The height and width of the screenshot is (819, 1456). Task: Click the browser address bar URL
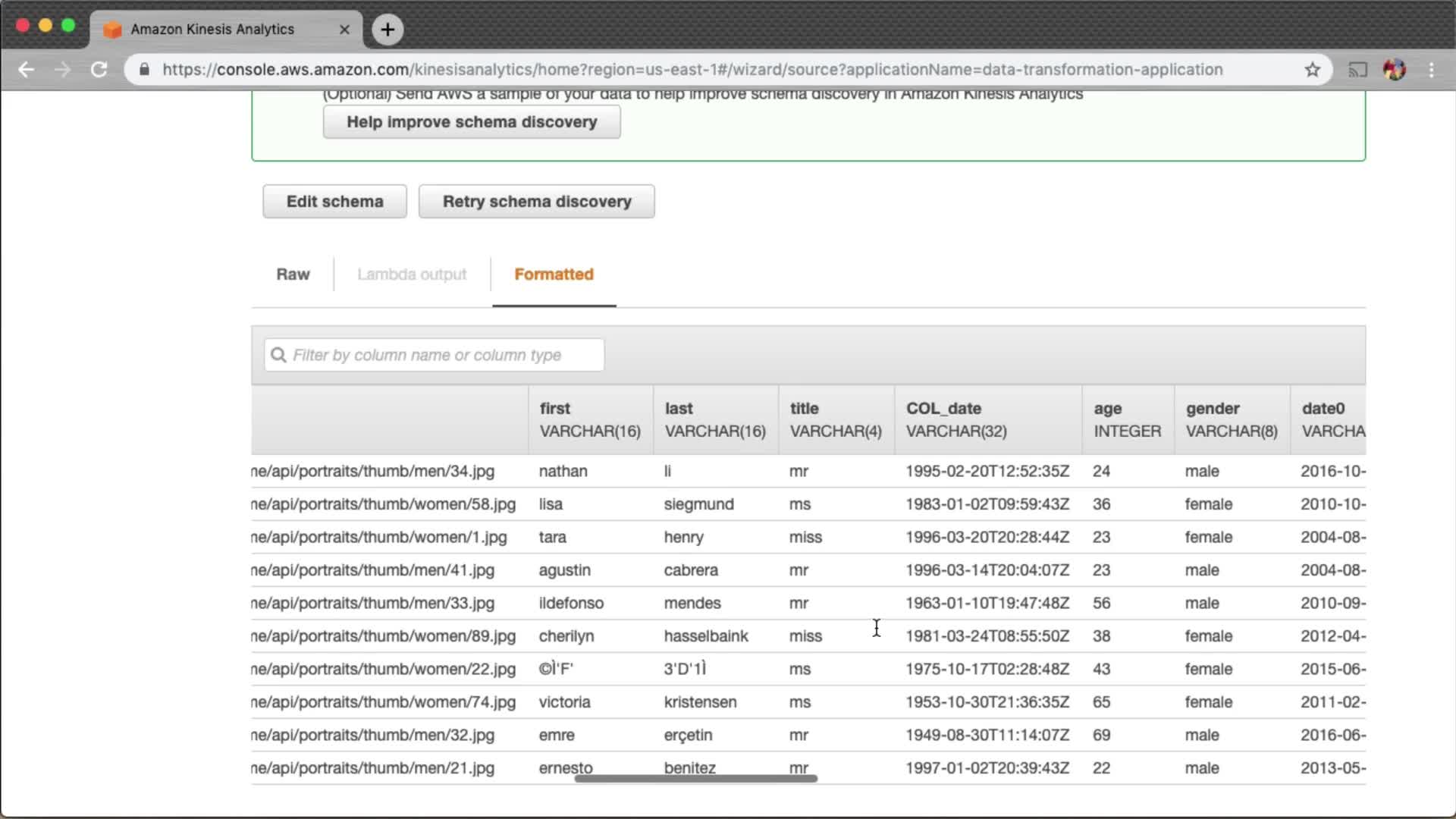692,70
